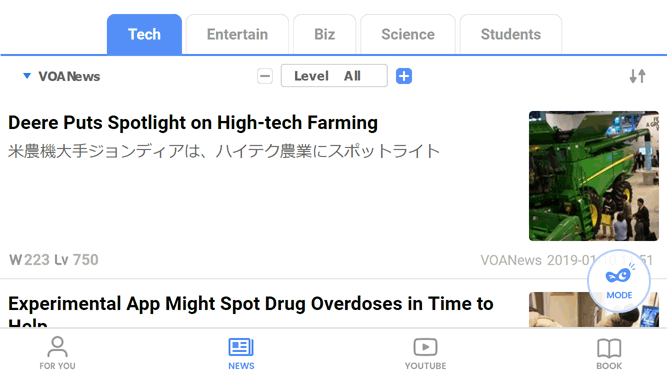Select the Tech tab

pyautogui.click(x=144, y=34)
